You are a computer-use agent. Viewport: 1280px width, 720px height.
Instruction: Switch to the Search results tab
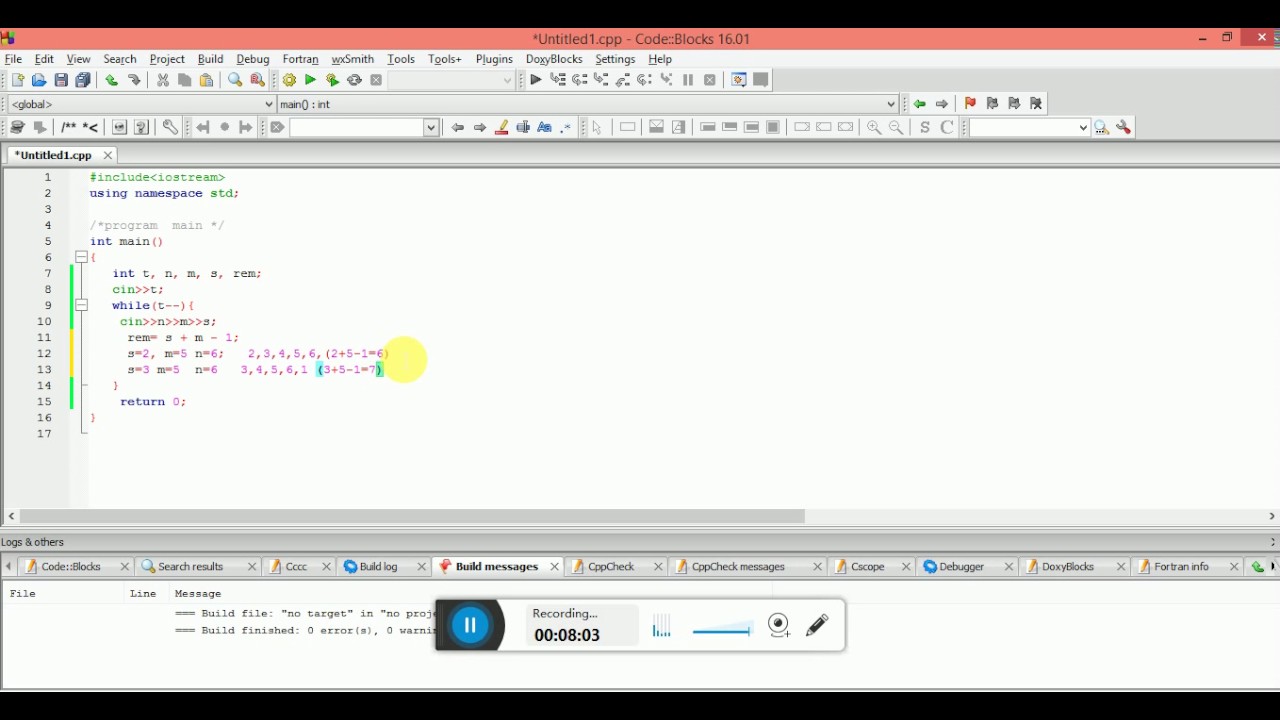tap(190, 566)
